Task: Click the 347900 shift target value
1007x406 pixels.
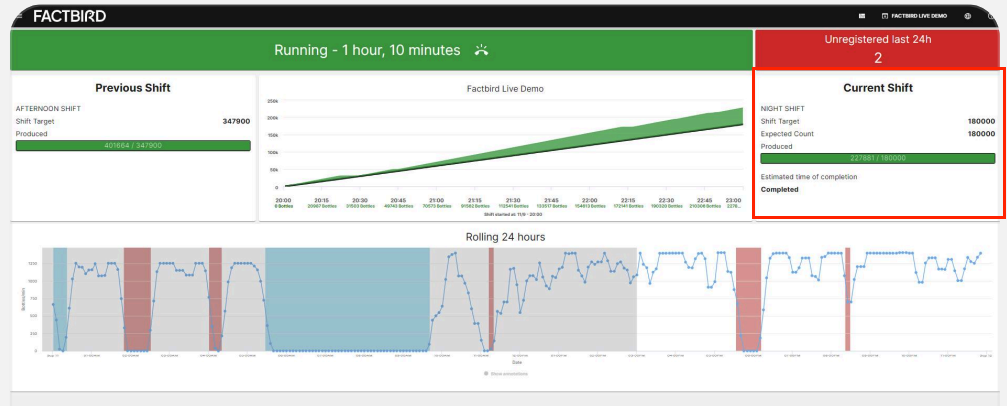Action: click(236, 121)
